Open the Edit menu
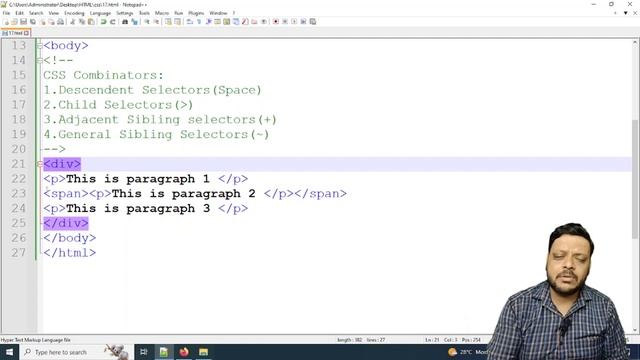 coord(19,13)
